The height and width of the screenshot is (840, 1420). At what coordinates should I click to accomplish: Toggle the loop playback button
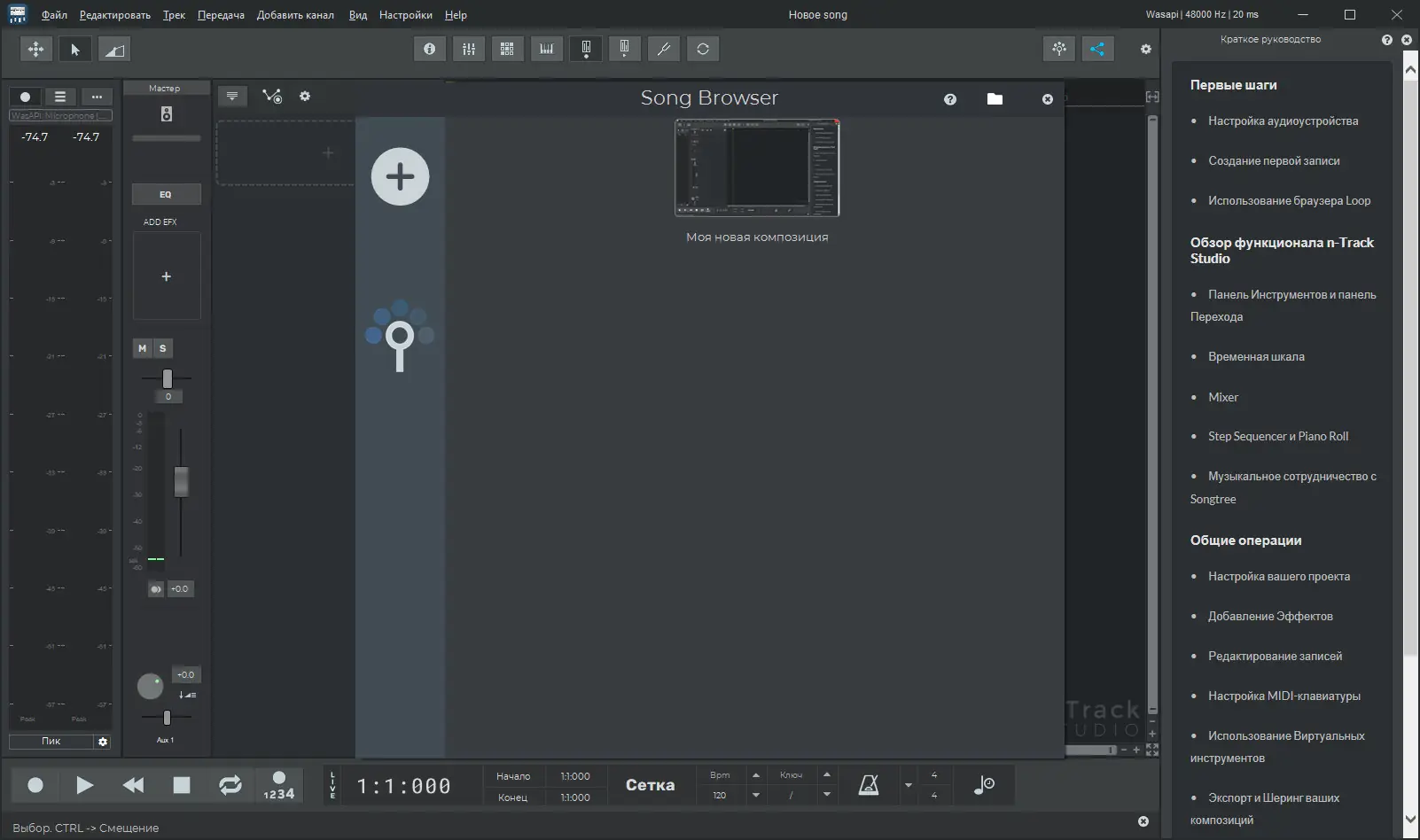pos(230,785)
